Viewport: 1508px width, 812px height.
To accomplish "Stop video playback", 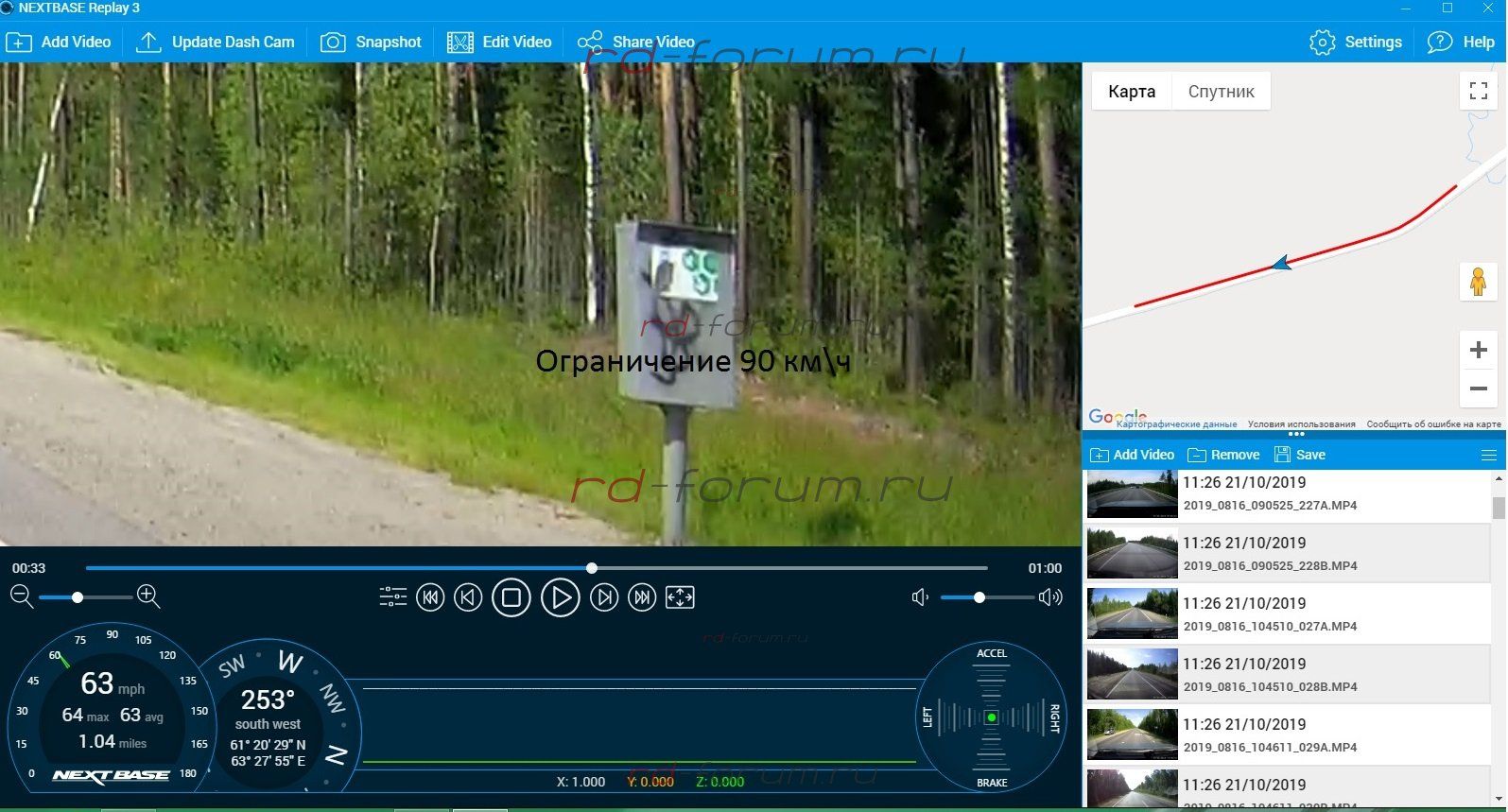I will click(x=511, y=597).
